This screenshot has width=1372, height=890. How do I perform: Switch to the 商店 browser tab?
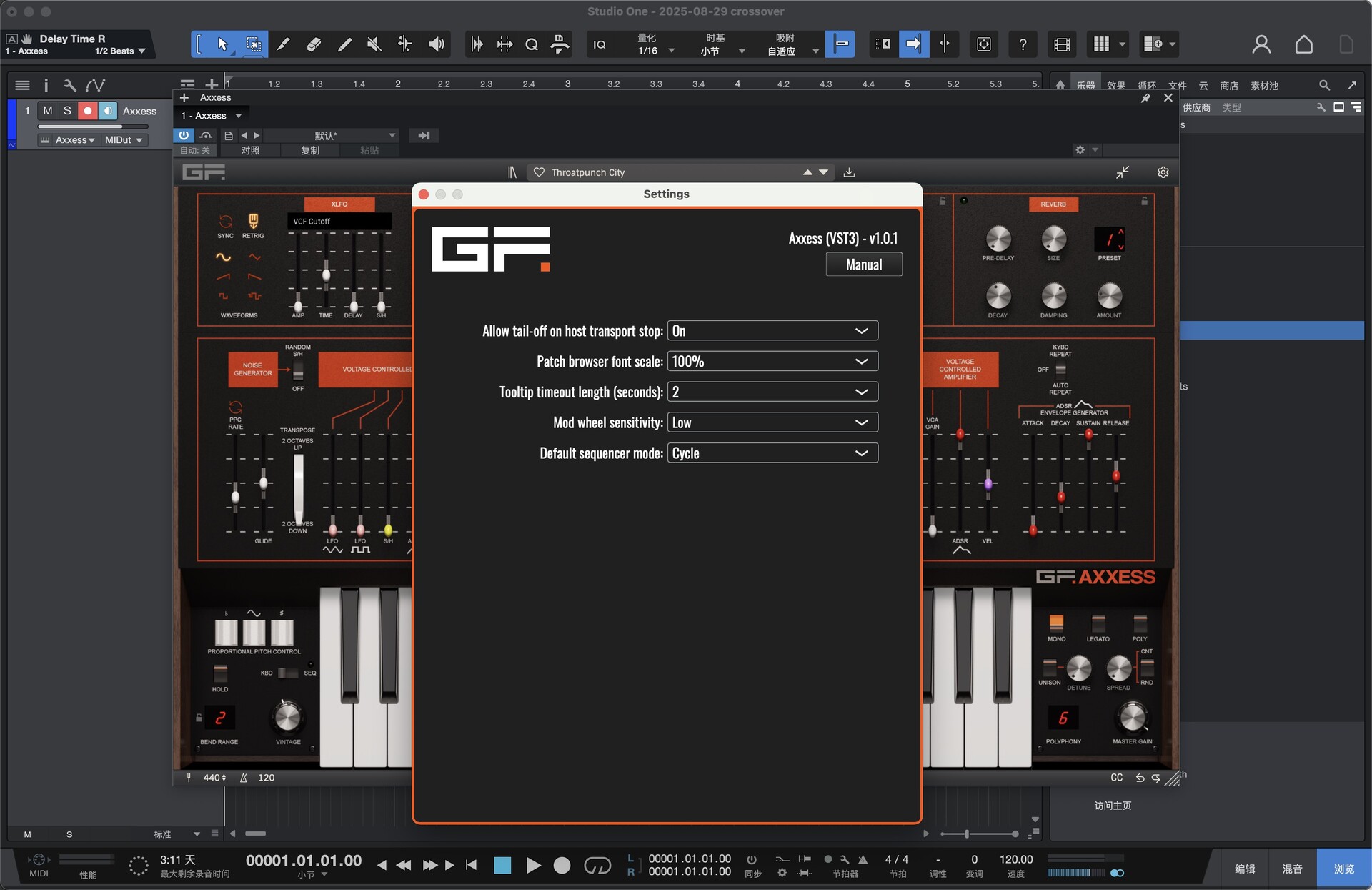1229,85
